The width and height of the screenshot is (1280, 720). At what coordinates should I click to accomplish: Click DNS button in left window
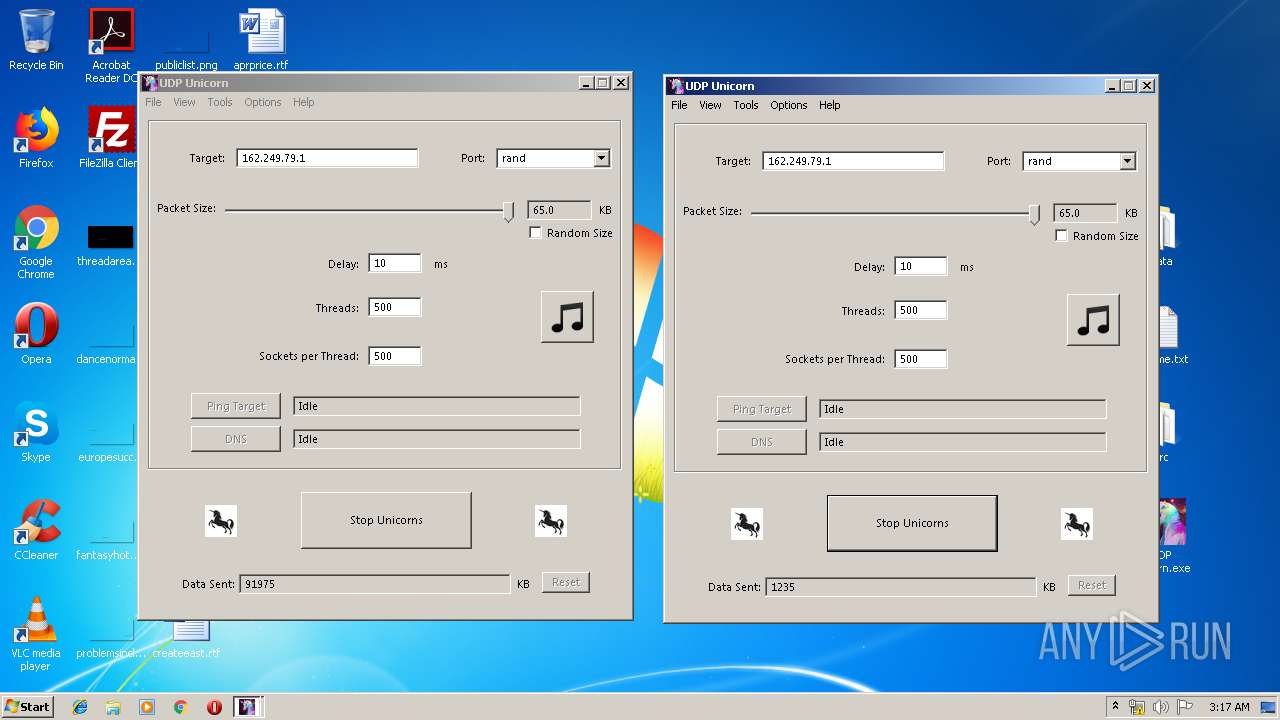click(236, 439)
